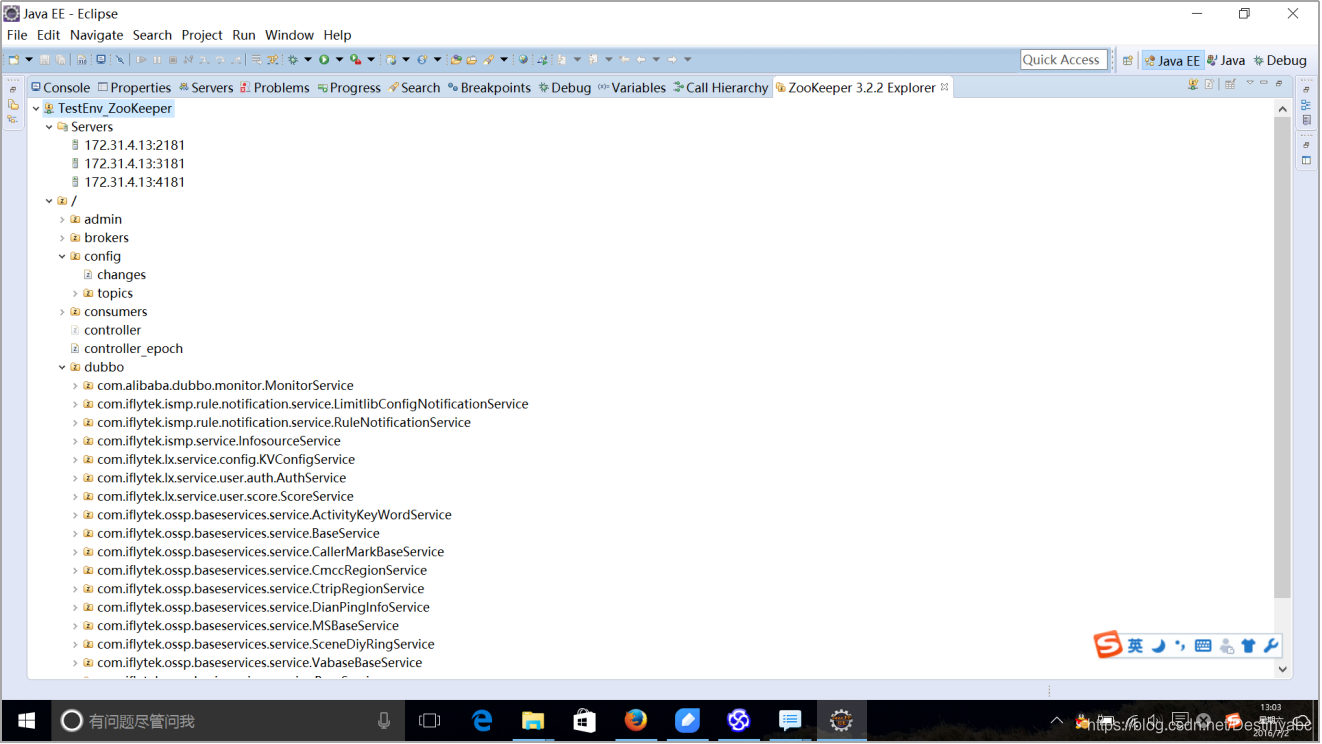
Task: Open the Debug configurations dropdown arrow
Action: tap(307, 60)
